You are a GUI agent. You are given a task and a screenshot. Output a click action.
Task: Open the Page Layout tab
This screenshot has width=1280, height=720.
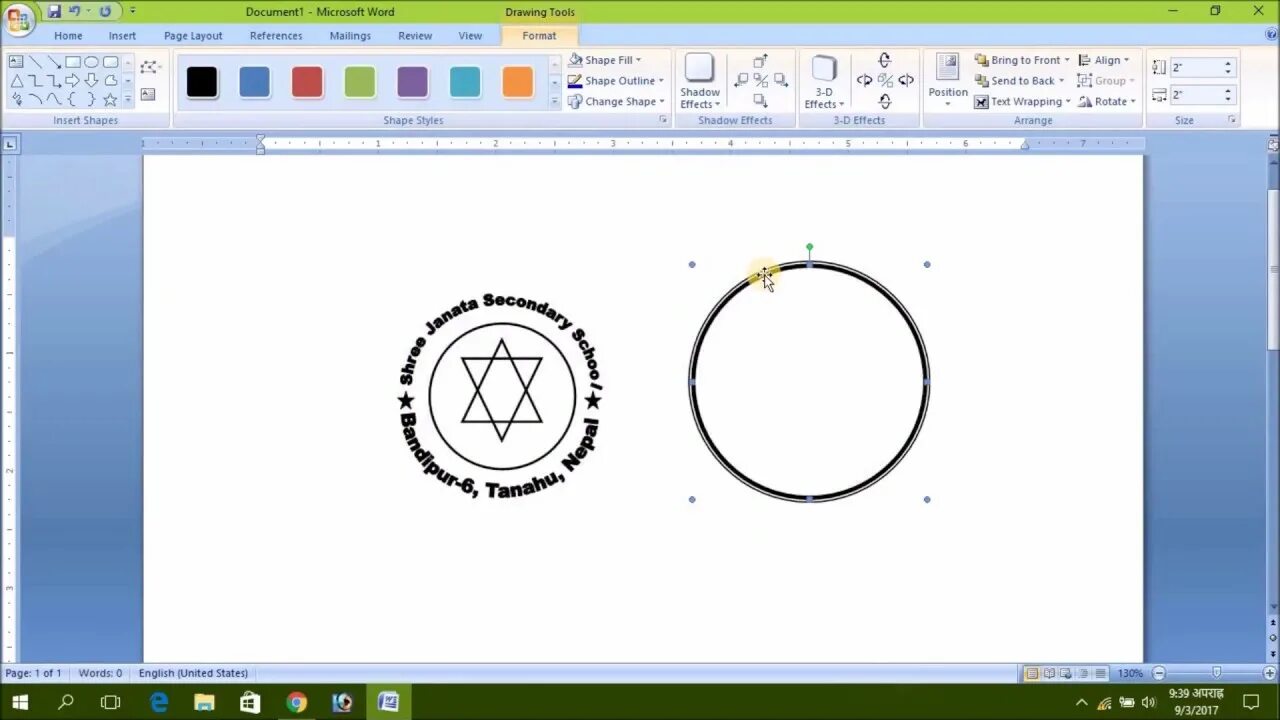193,36
